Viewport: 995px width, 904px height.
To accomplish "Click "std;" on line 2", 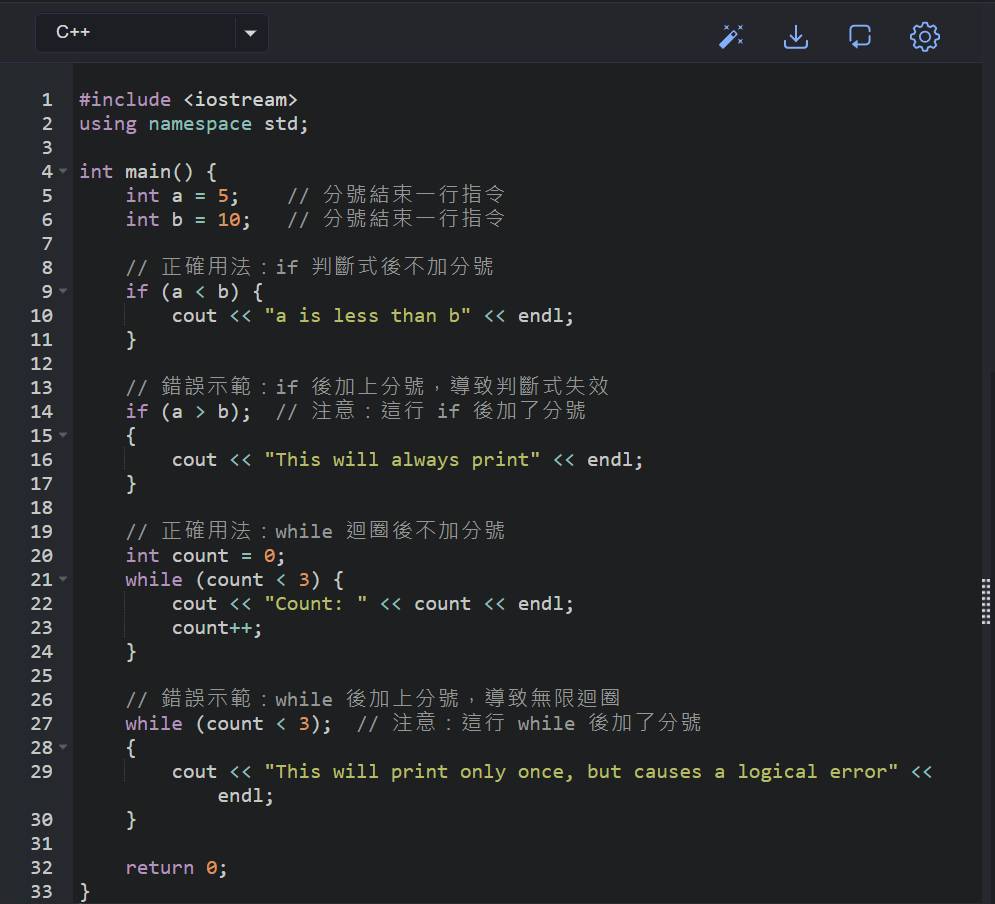I will click(286, 124).
